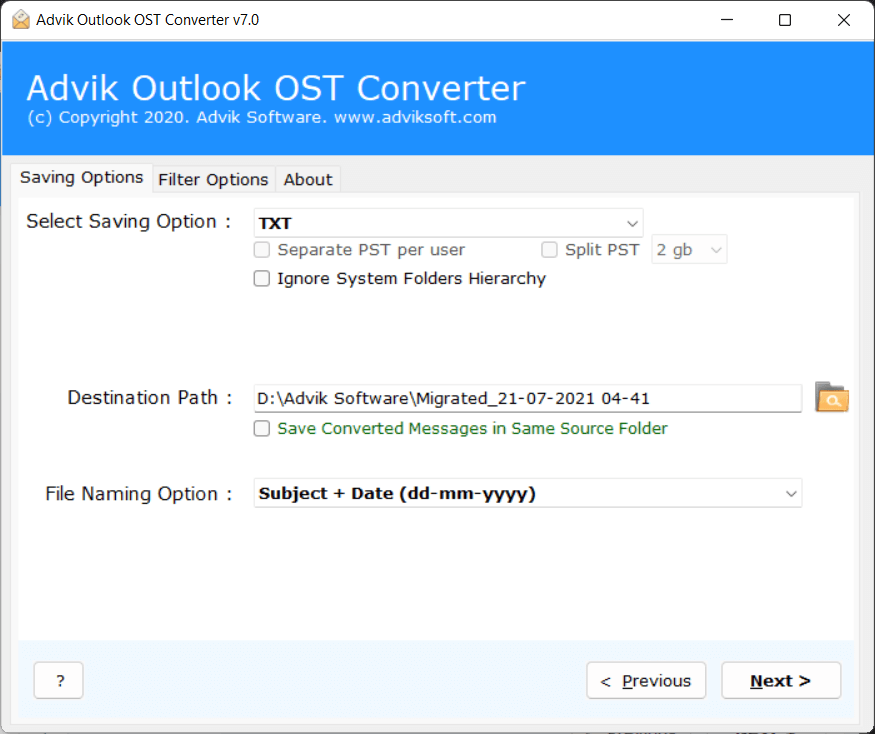Screen dimensions: 875x734
Task: Minimize the Advik OST Converter window
Action: 727,20
